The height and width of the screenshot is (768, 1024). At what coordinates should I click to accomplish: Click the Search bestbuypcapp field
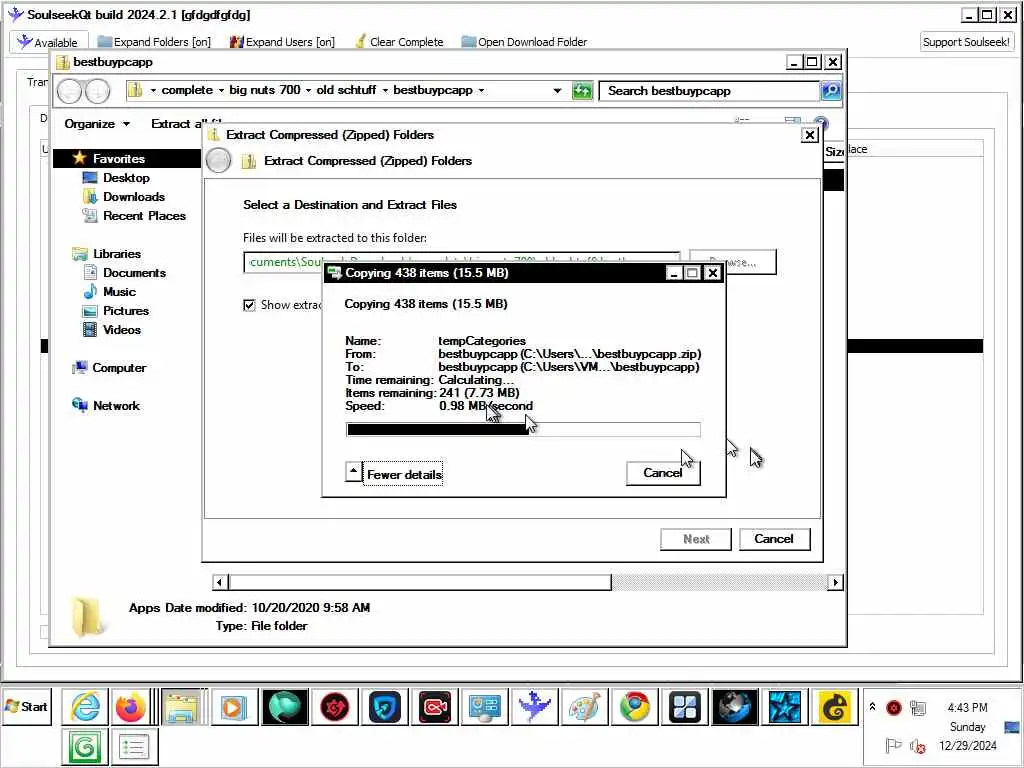point(709,91)
